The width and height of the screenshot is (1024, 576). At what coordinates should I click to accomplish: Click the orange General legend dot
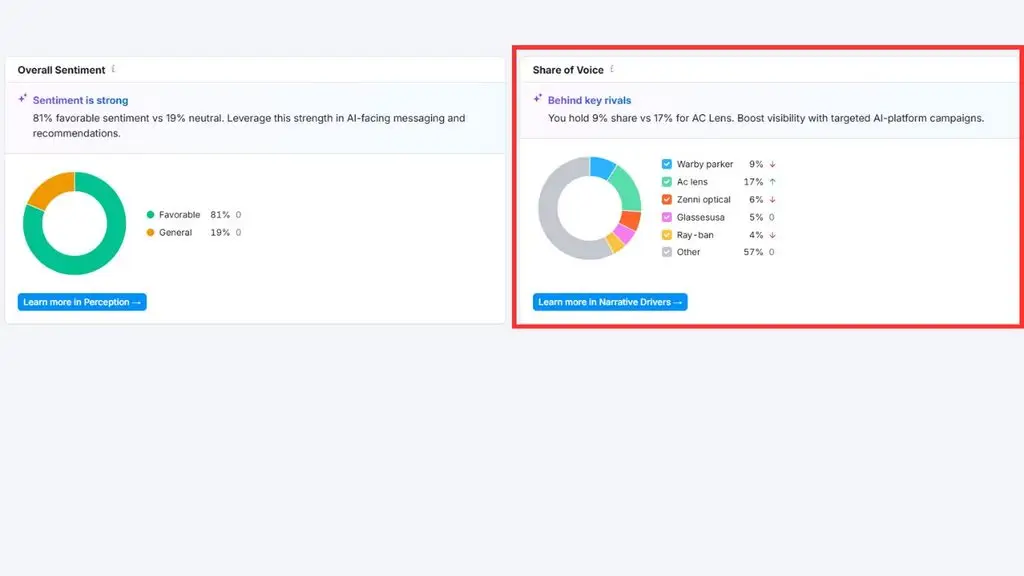point(150,232)
